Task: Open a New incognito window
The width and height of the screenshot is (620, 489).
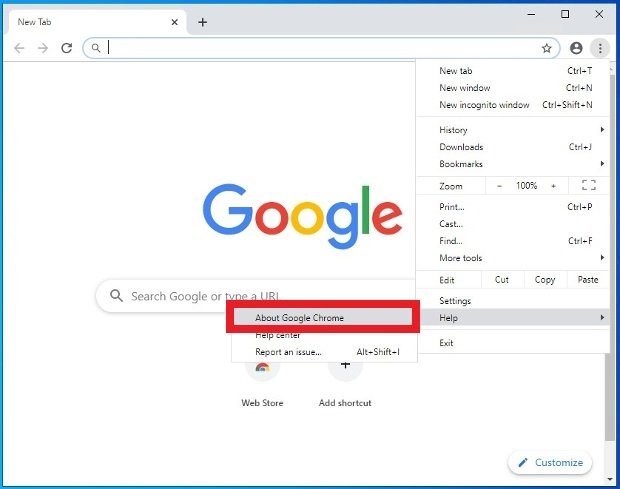Action: click(x=513, y=105)
